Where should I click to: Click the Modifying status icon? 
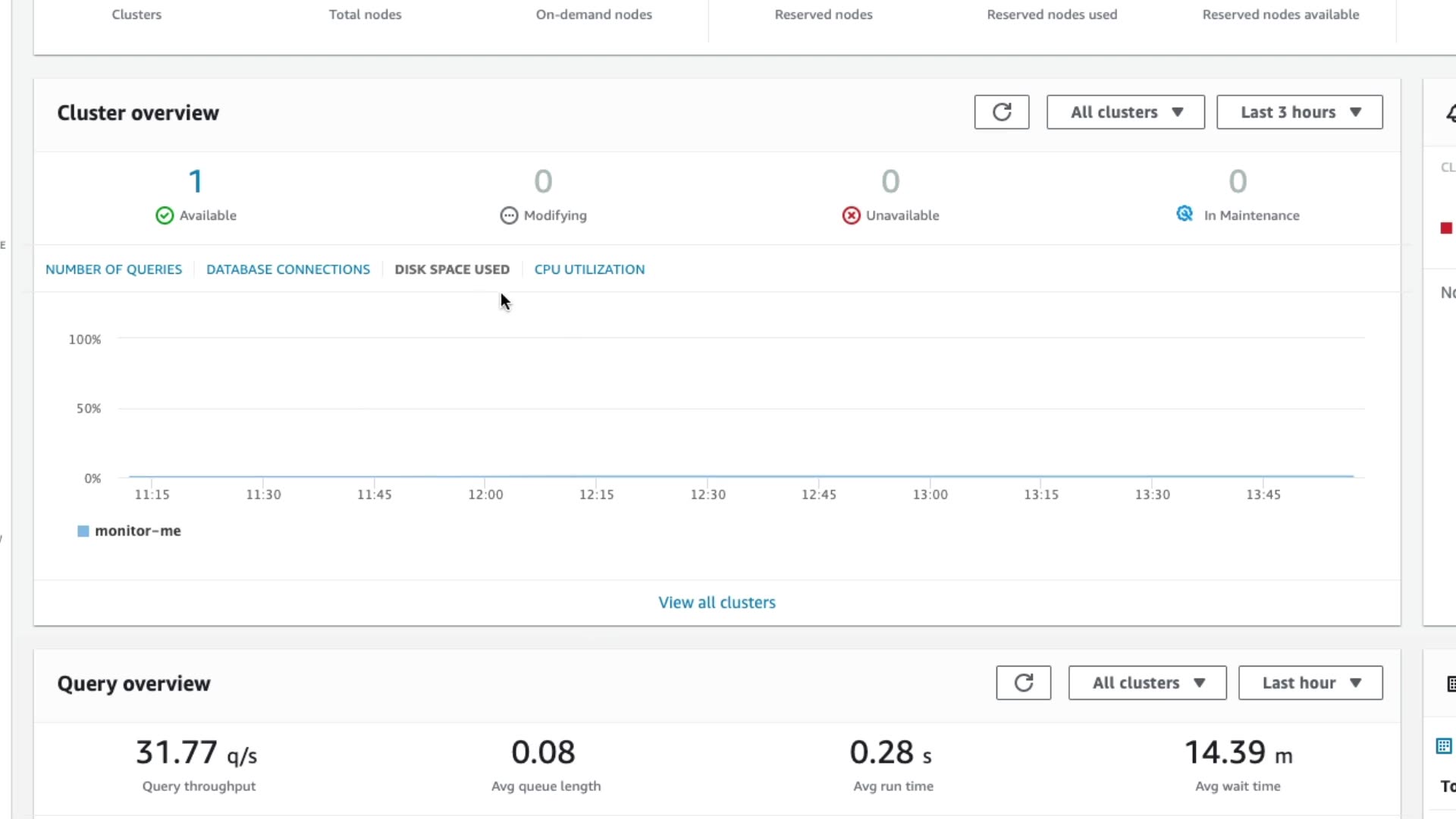509,215
